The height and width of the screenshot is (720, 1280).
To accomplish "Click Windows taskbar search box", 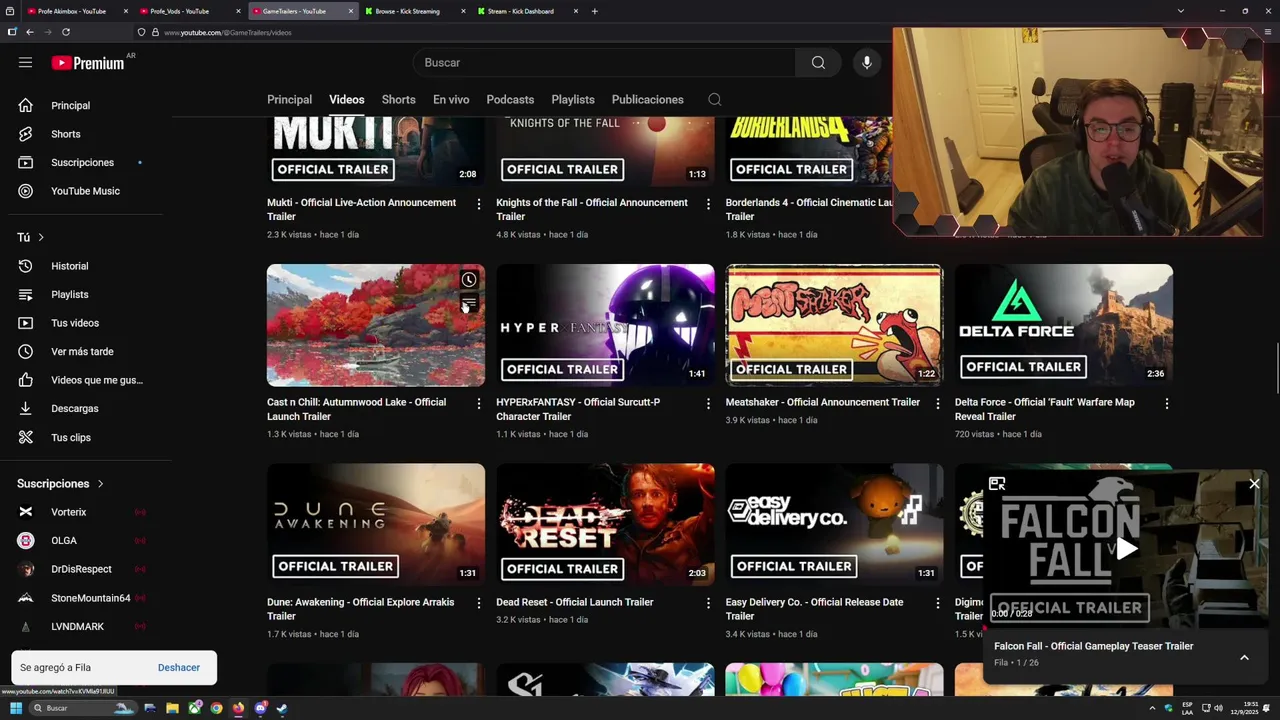I will pos(82,708).
